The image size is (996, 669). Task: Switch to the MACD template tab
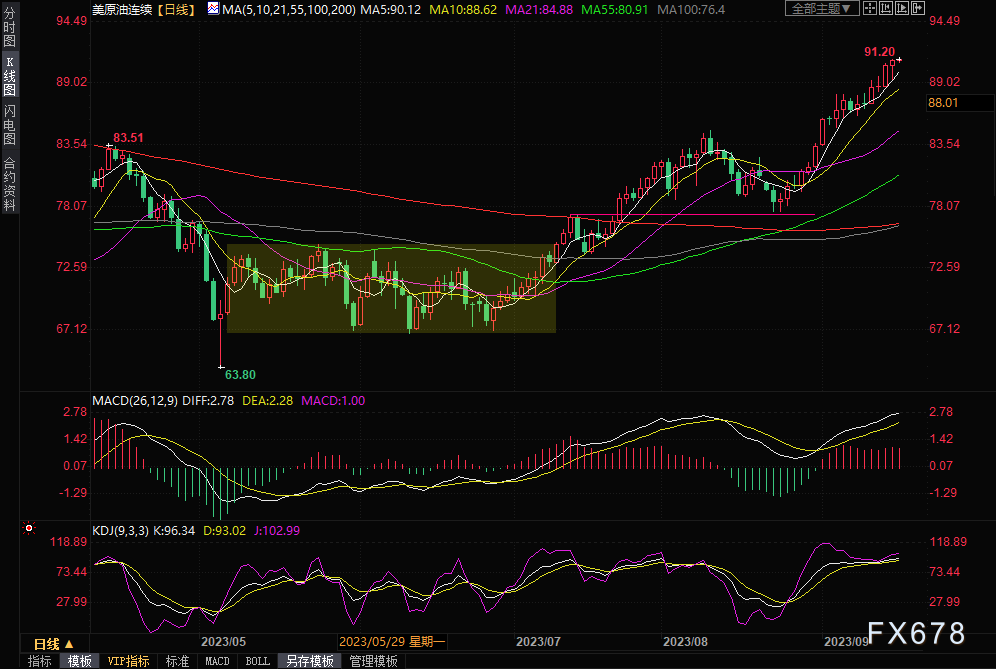point(217,661)
